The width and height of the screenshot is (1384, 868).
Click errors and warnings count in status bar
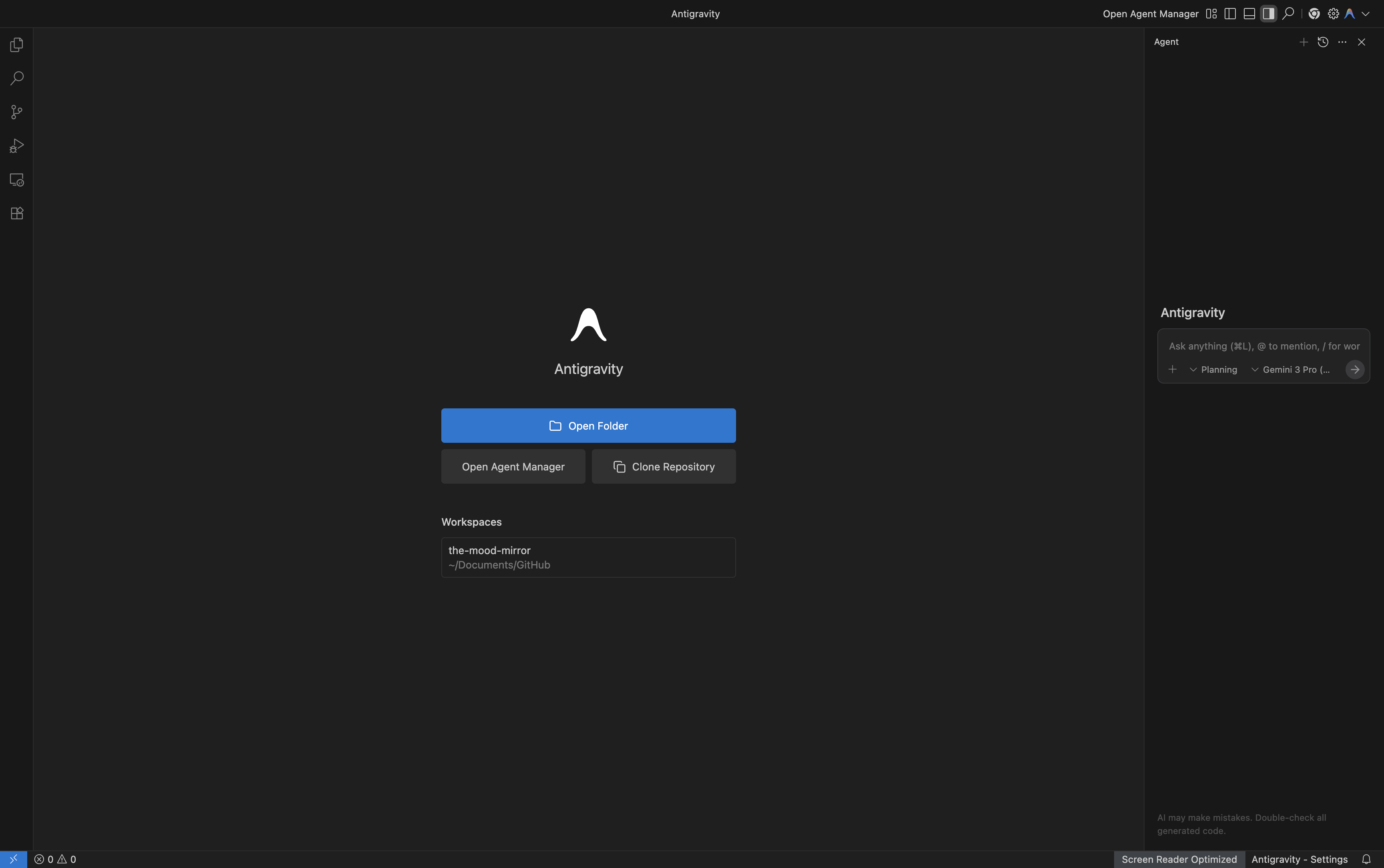click(55, 859)
